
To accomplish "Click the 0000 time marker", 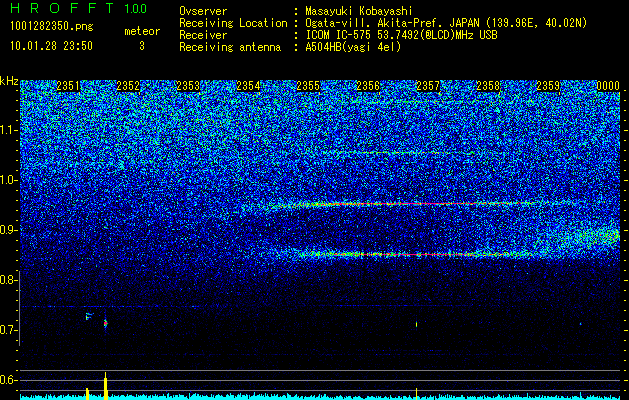I will pos(608,86).
